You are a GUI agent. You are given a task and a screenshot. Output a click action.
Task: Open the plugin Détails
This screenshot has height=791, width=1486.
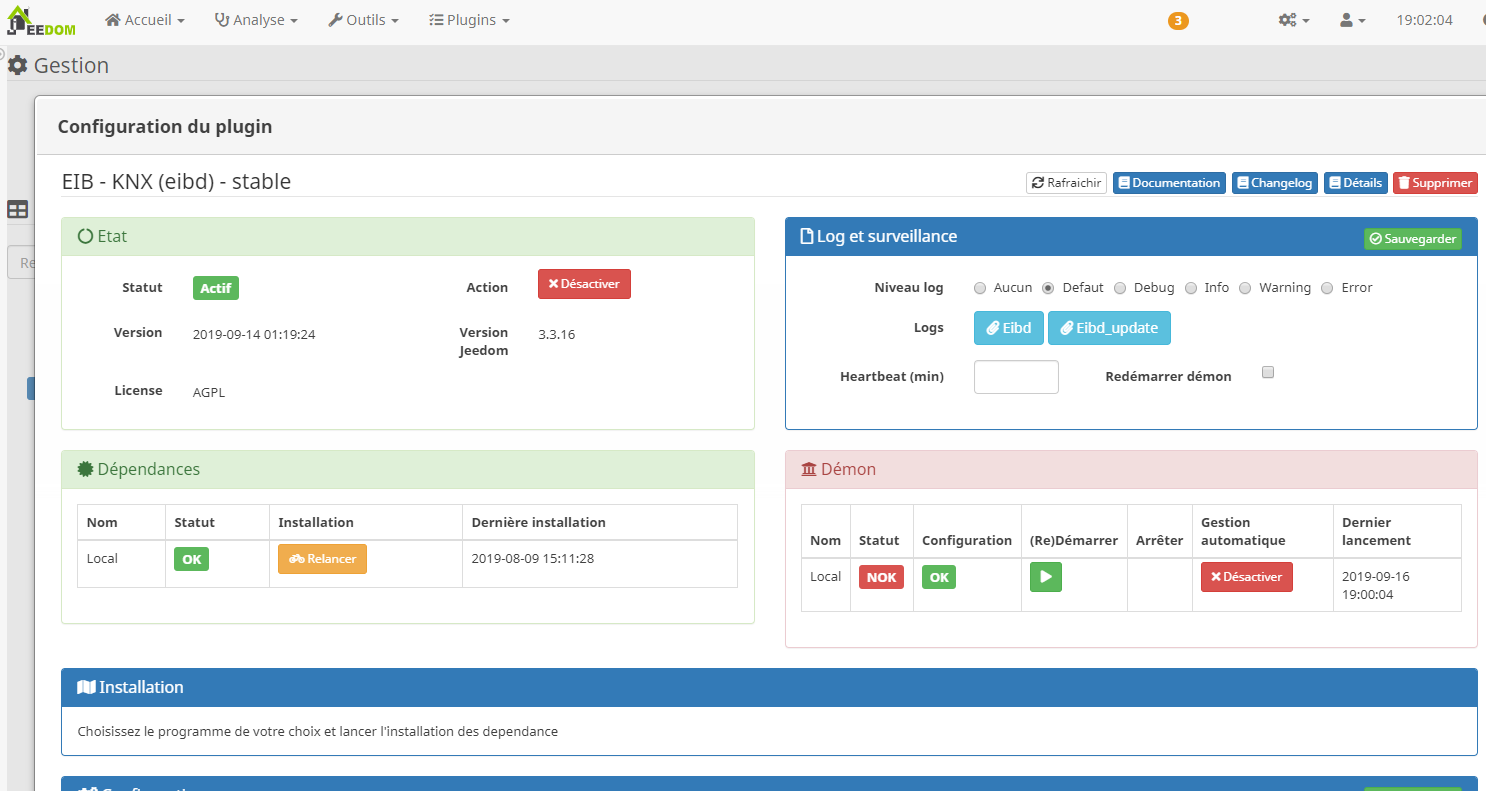point(1355,183)
